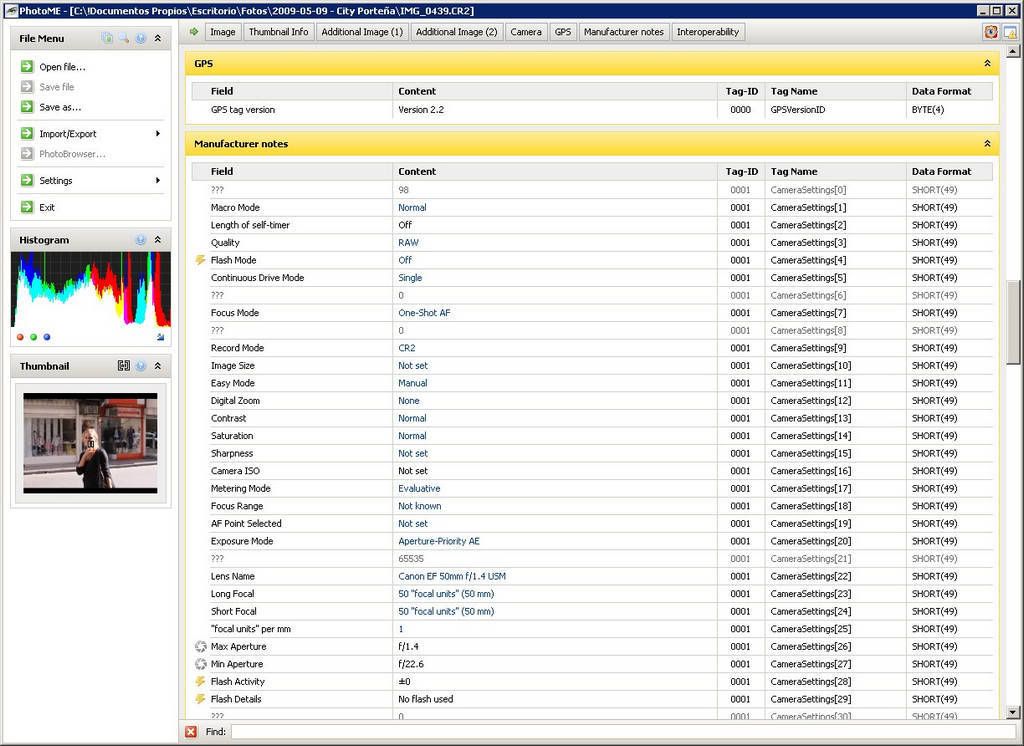Click the lens name value 'Canon EF 50mm f/1.4 USM'
This screenshot has height=746, width=1024.
tap(452, 576)
